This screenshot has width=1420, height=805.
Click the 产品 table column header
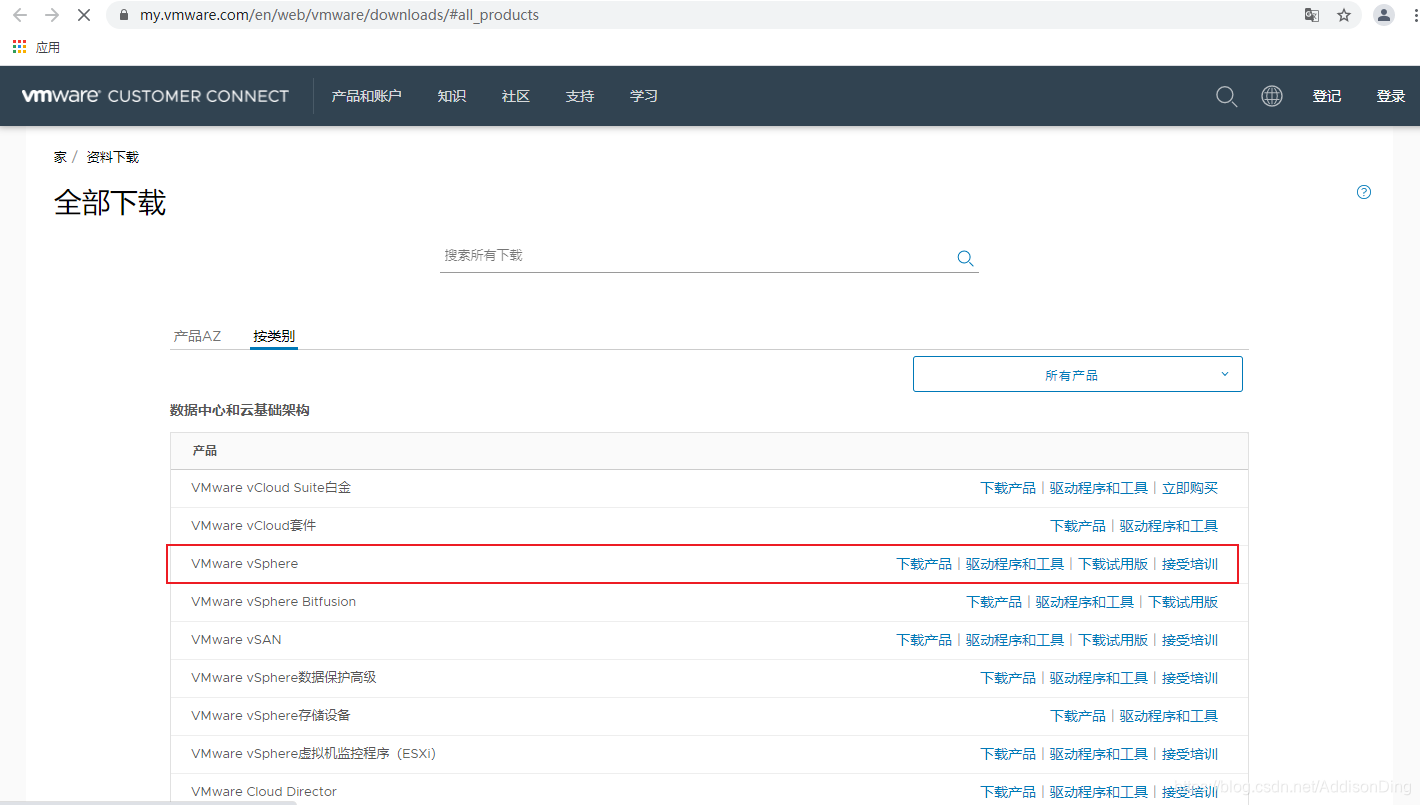[205, 451]
